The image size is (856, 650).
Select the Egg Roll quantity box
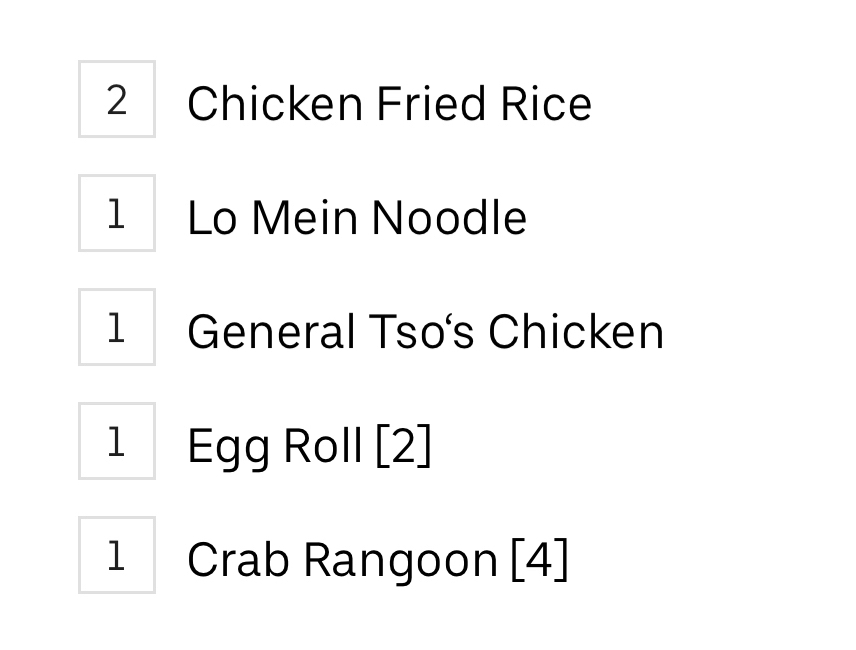point(117,441)
